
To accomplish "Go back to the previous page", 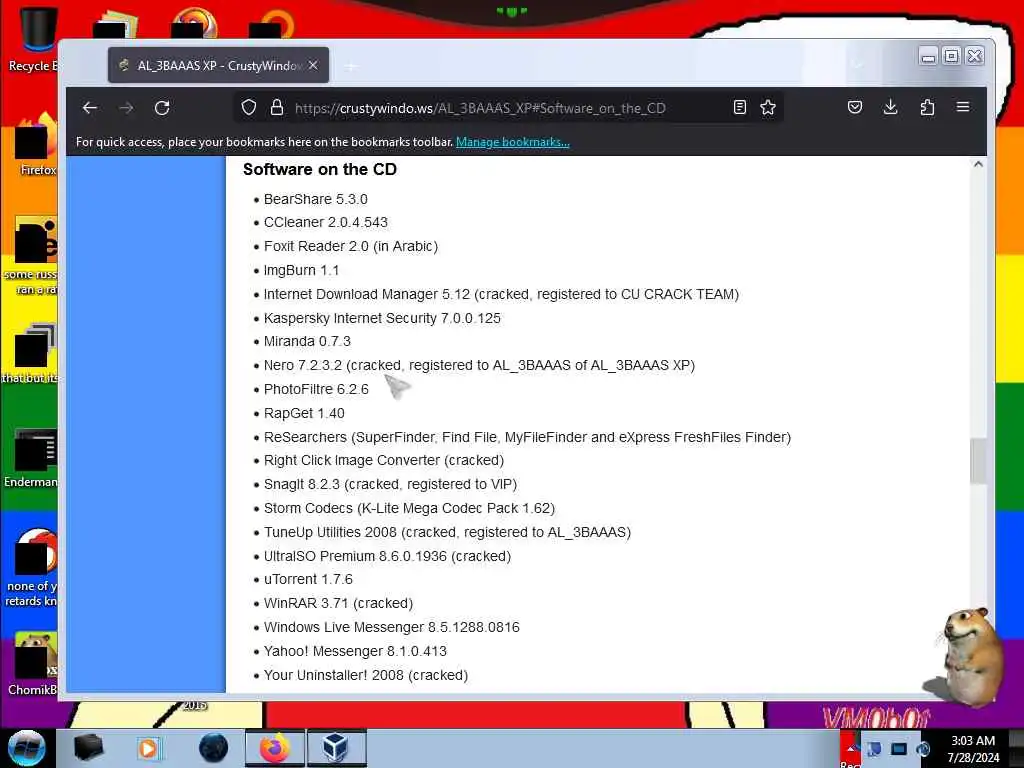I will [89, 108].
